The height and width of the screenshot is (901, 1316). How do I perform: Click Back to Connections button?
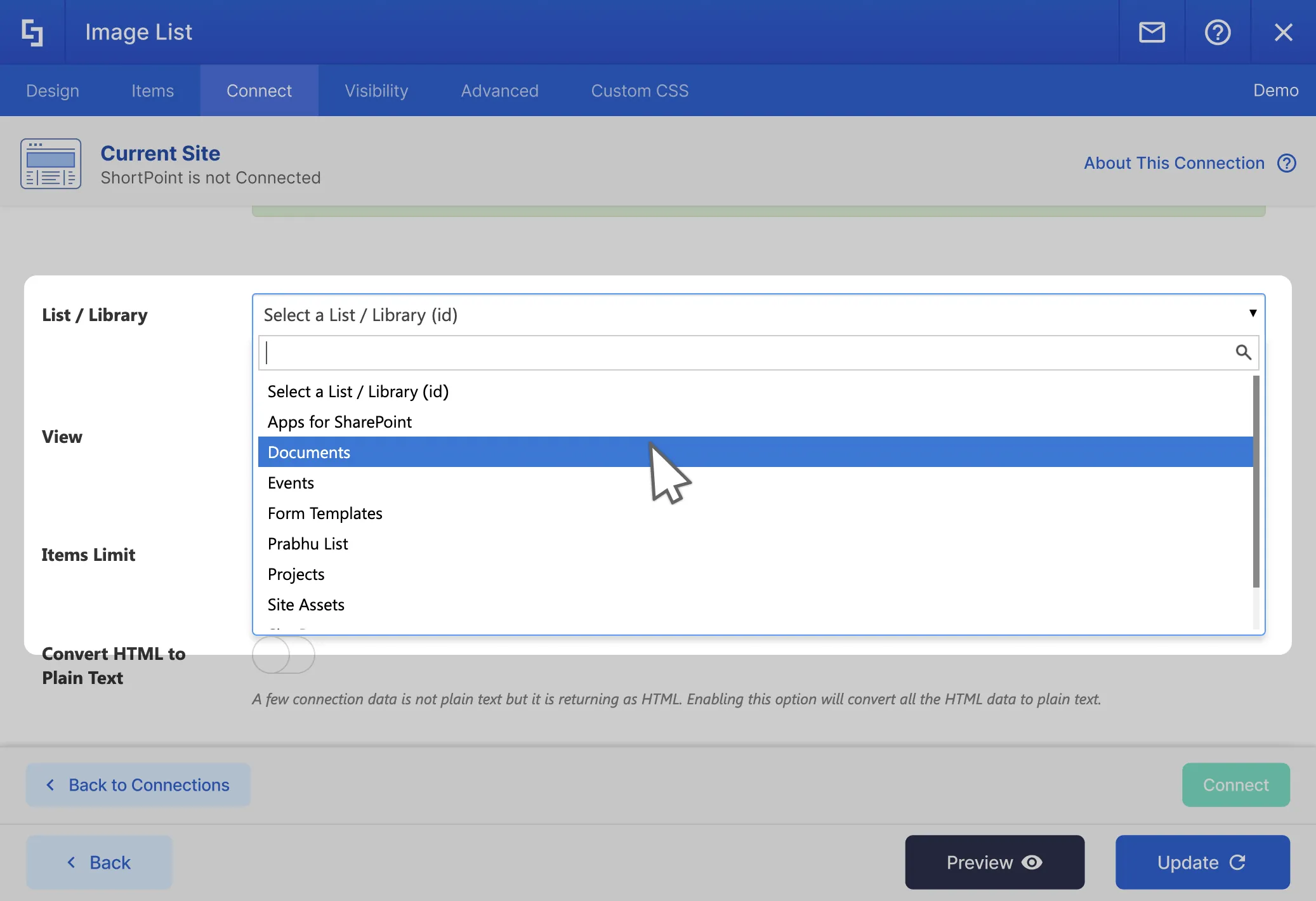[138, 785]
